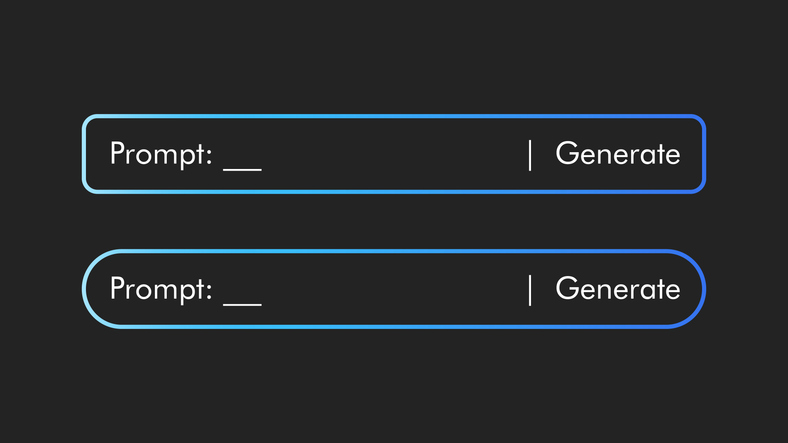Place cursor on the underscore placeholder in the rectangular bar
Image resolution: width=788 pixels, height=443 pixels.
(x=242, y=167)
